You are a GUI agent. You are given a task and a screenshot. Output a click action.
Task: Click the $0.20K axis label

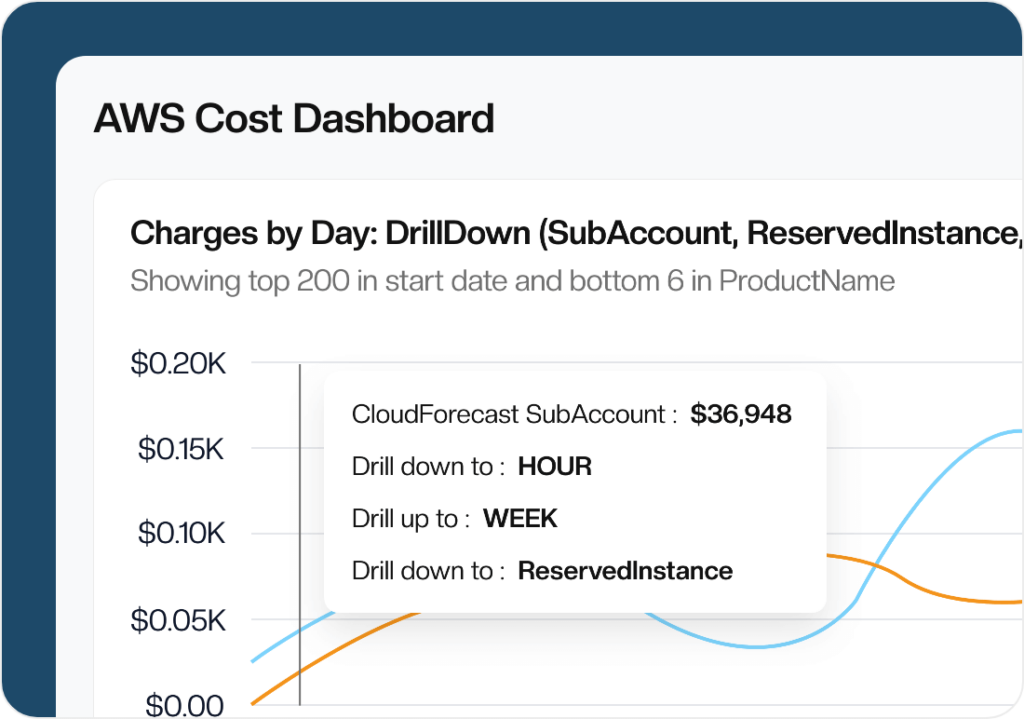point(178,364)
